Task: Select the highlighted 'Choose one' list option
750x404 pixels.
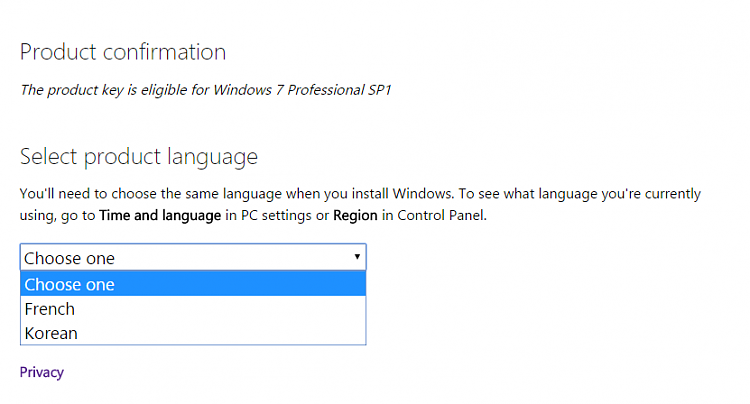Action: [193, 284]
